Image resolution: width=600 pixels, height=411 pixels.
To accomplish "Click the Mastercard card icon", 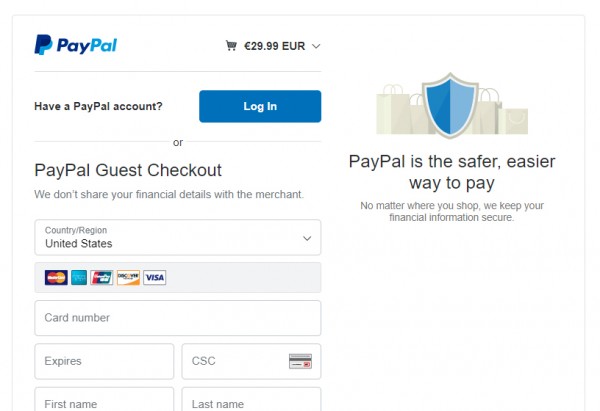I will (57, 277).
